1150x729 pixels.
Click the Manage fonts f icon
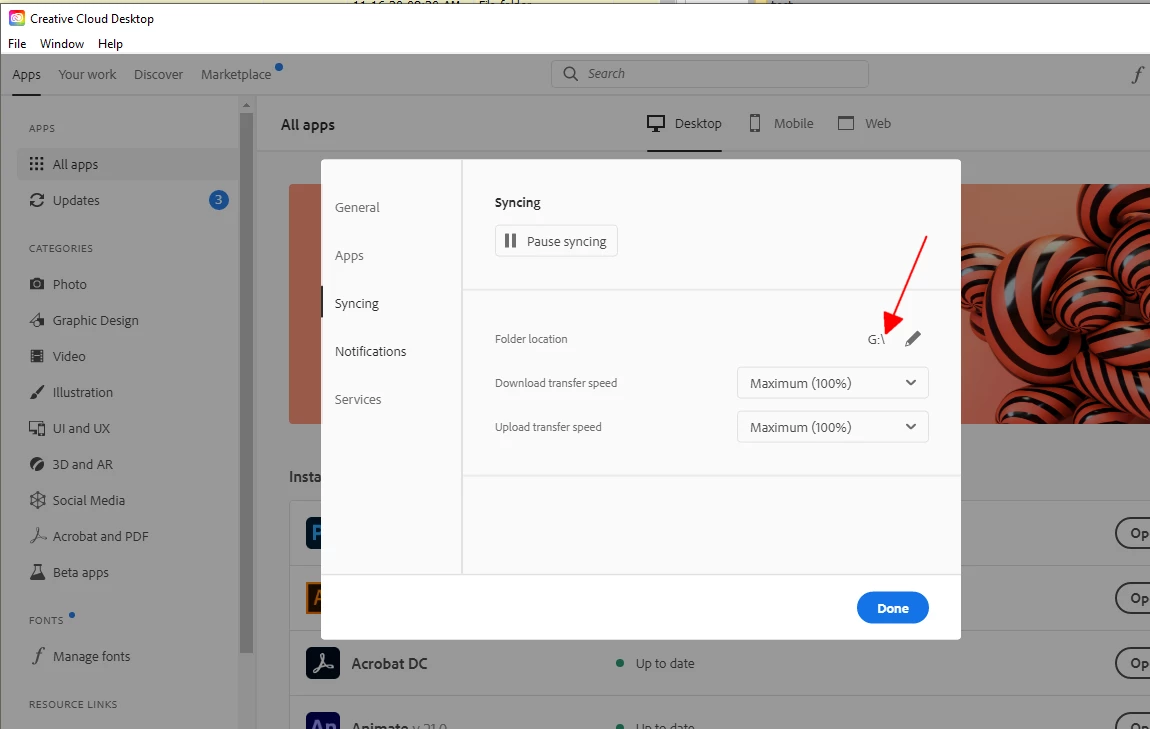point(38,656)
